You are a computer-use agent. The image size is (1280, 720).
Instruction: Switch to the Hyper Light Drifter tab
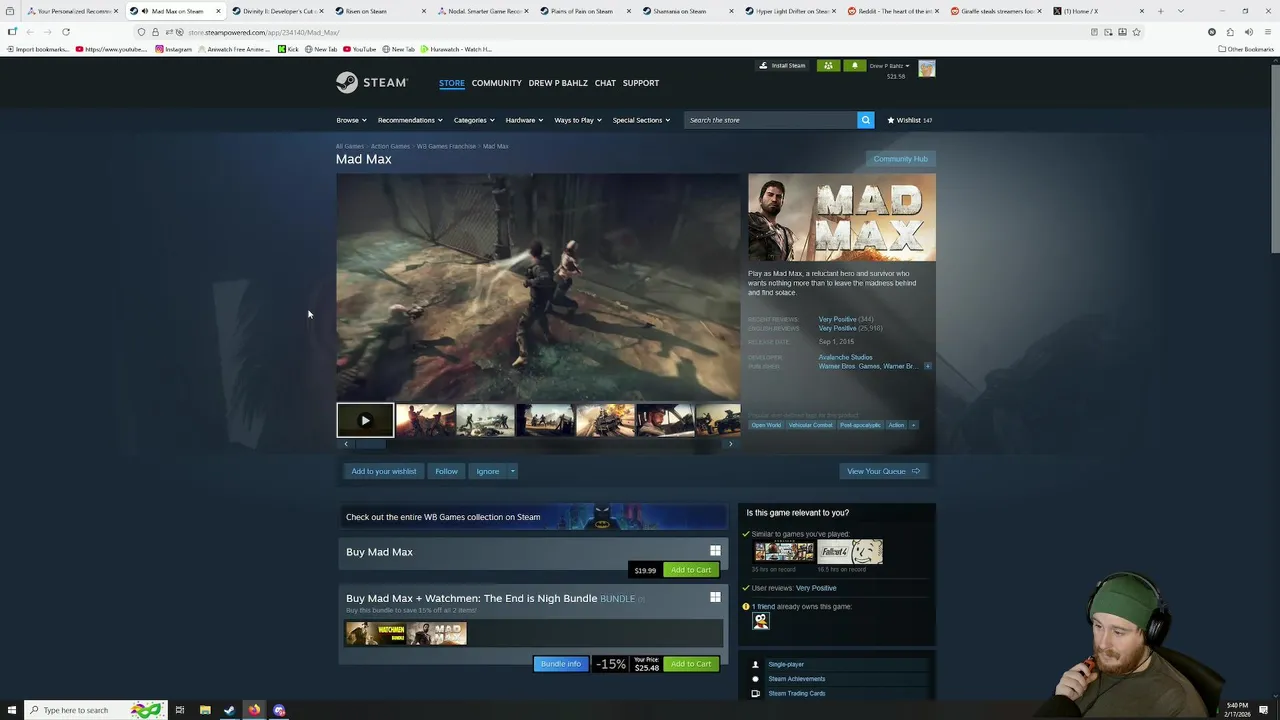coord(792,11)
